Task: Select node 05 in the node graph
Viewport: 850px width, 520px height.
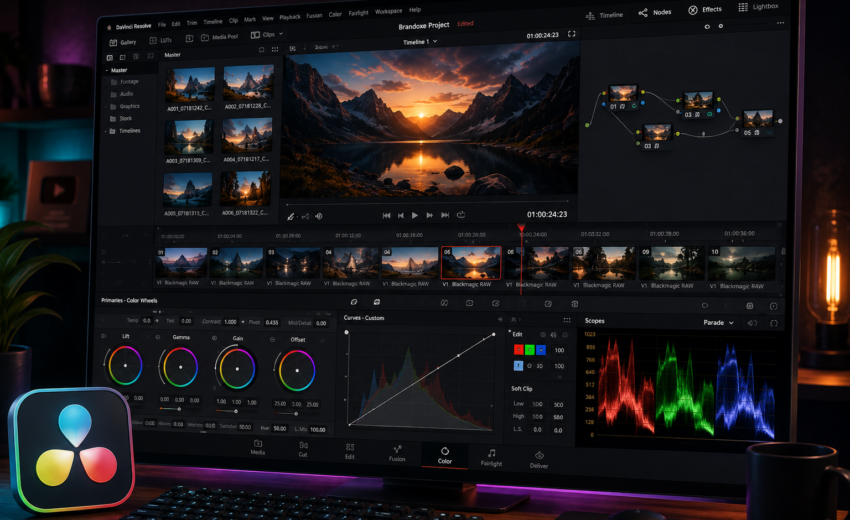Action: [757, 122]
